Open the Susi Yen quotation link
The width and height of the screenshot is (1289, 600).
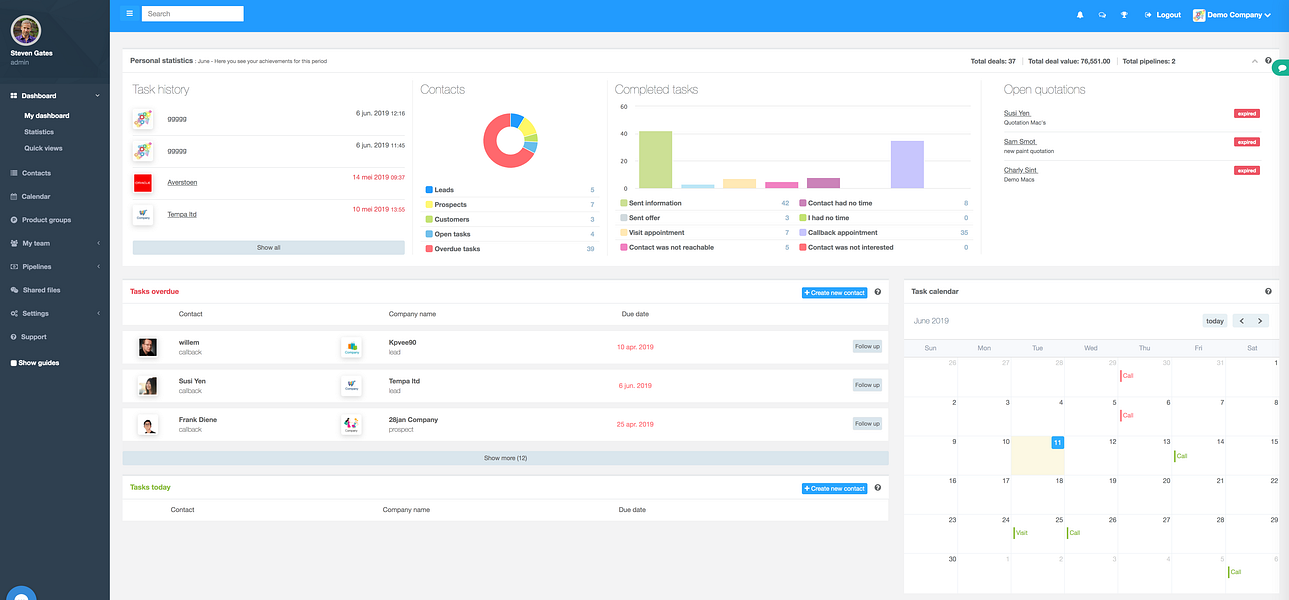coord(1015,113)
